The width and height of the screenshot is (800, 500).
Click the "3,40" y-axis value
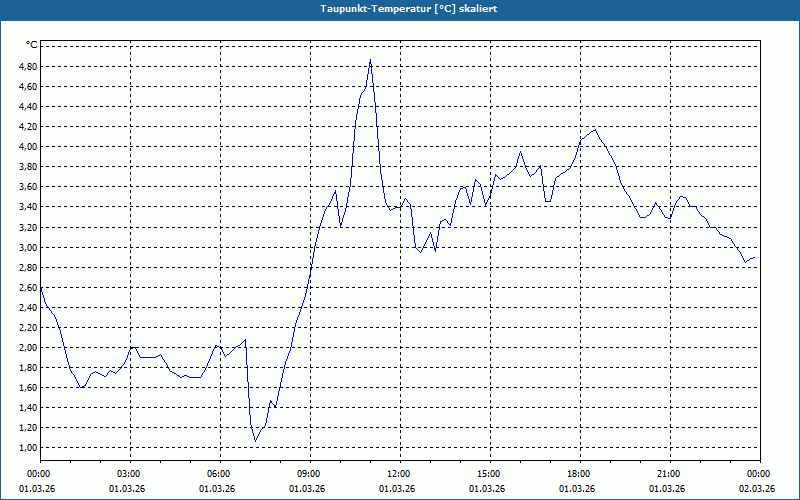pos(28,207)
